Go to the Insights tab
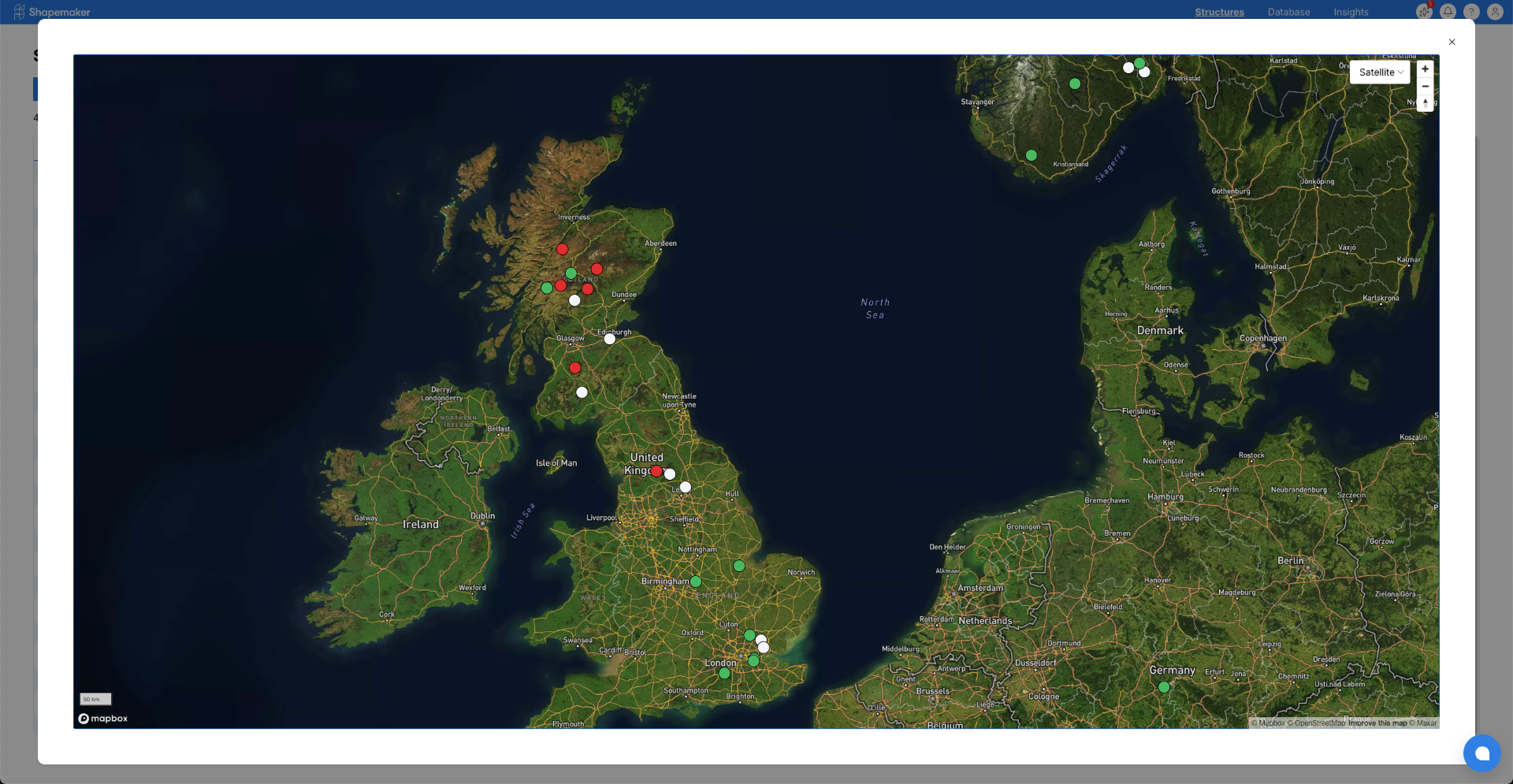Screen dimensions: 1513x784 tap(1351, 12)
